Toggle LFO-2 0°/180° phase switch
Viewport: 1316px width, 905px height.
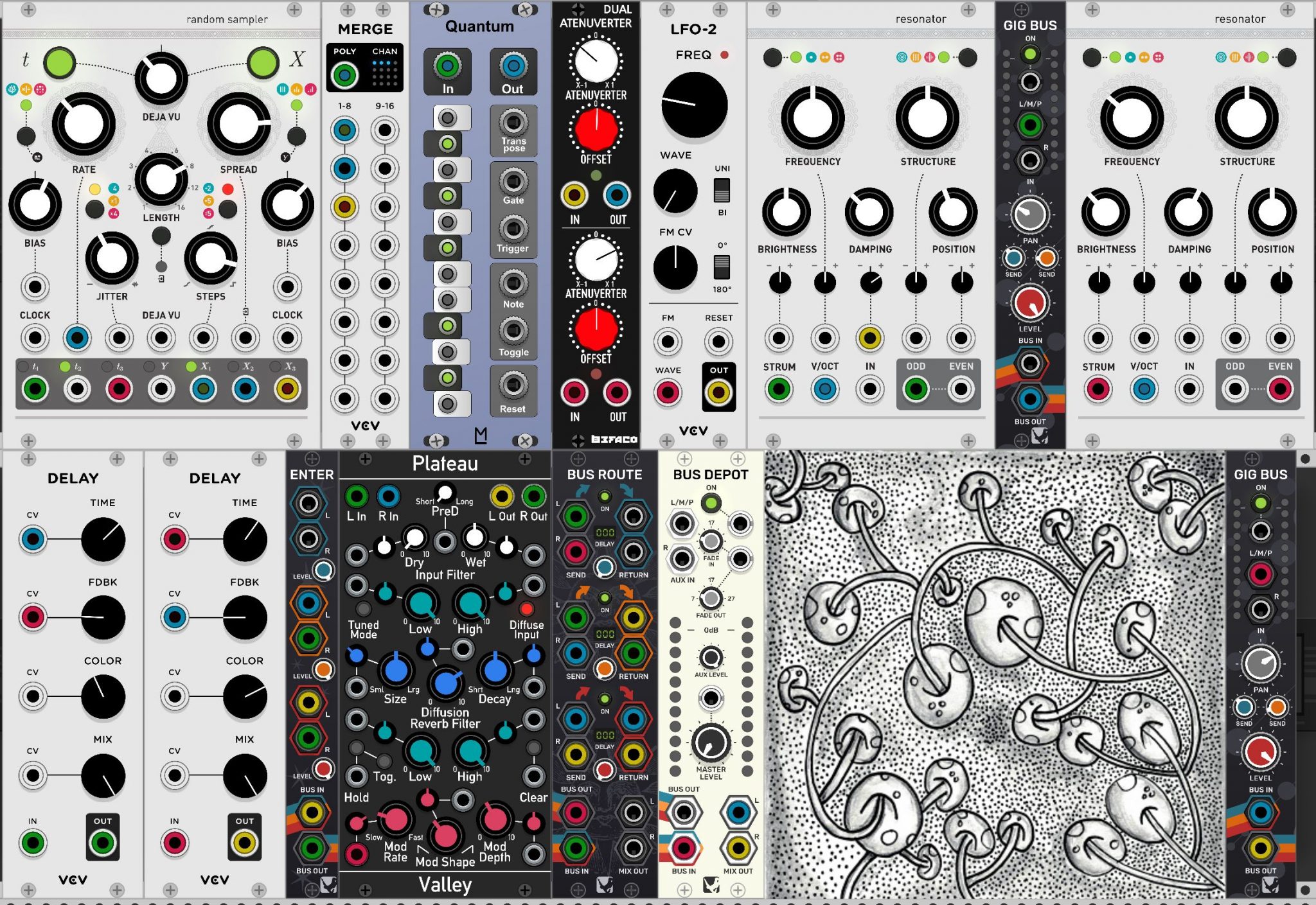[722, 267]
